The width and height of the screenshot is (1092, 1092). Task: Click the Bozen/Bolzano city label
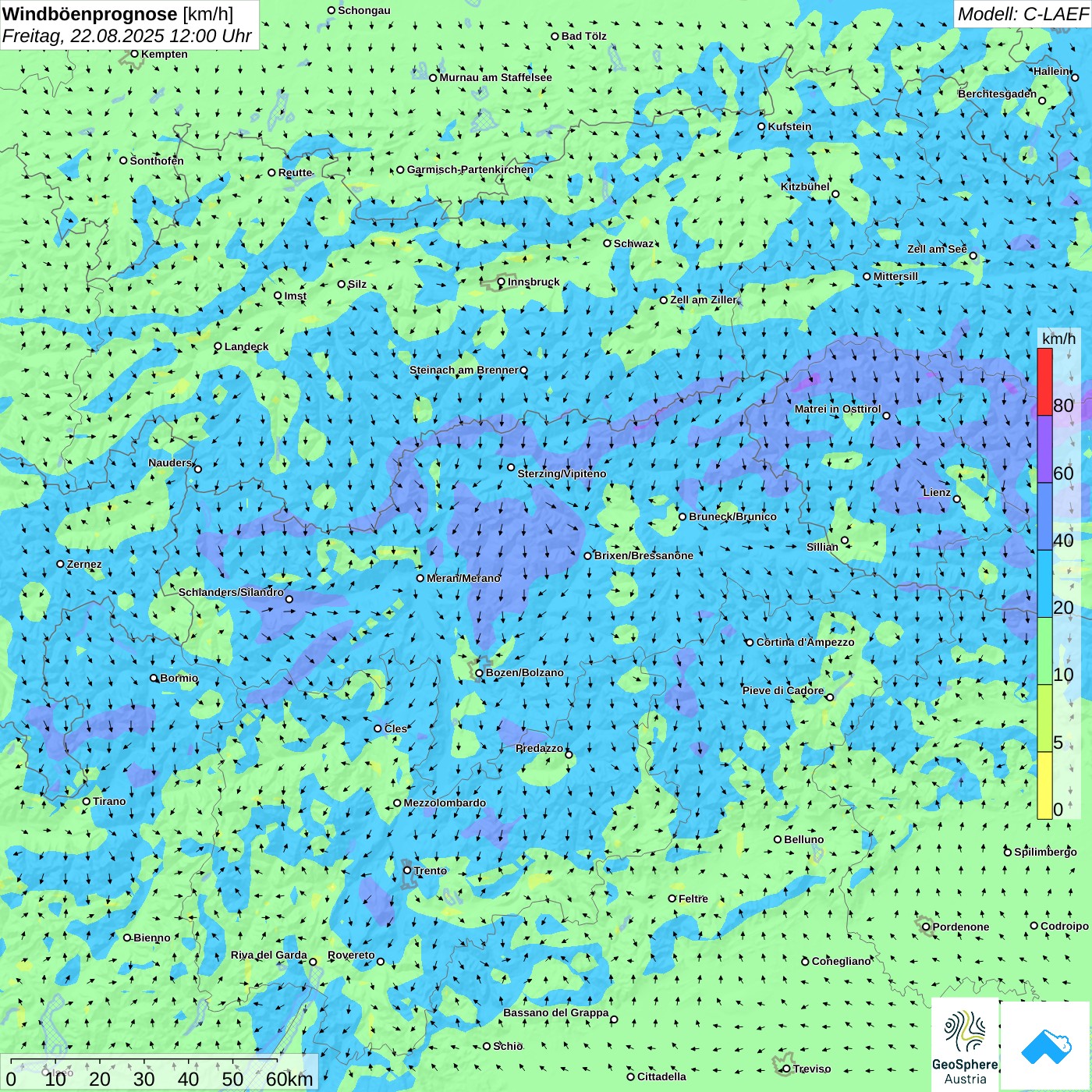[x=524, y=672]
